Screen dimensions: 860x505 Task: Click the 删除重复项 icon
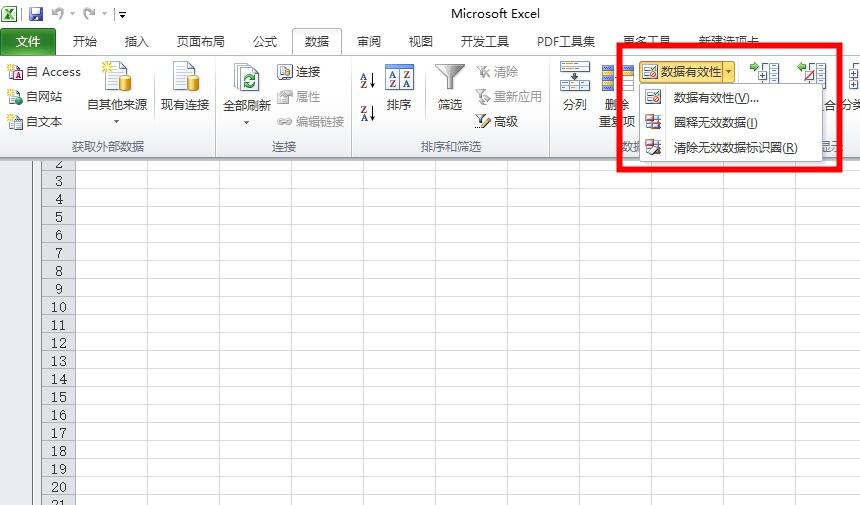[618, 78]
